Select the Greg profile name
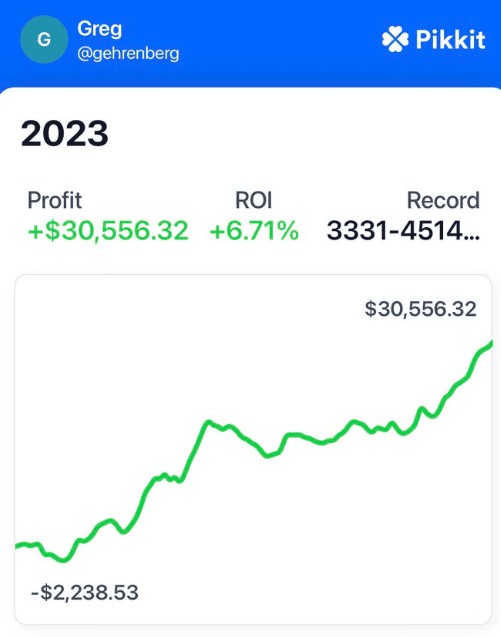This screenshot has width=501, height=637. point(100,29)
